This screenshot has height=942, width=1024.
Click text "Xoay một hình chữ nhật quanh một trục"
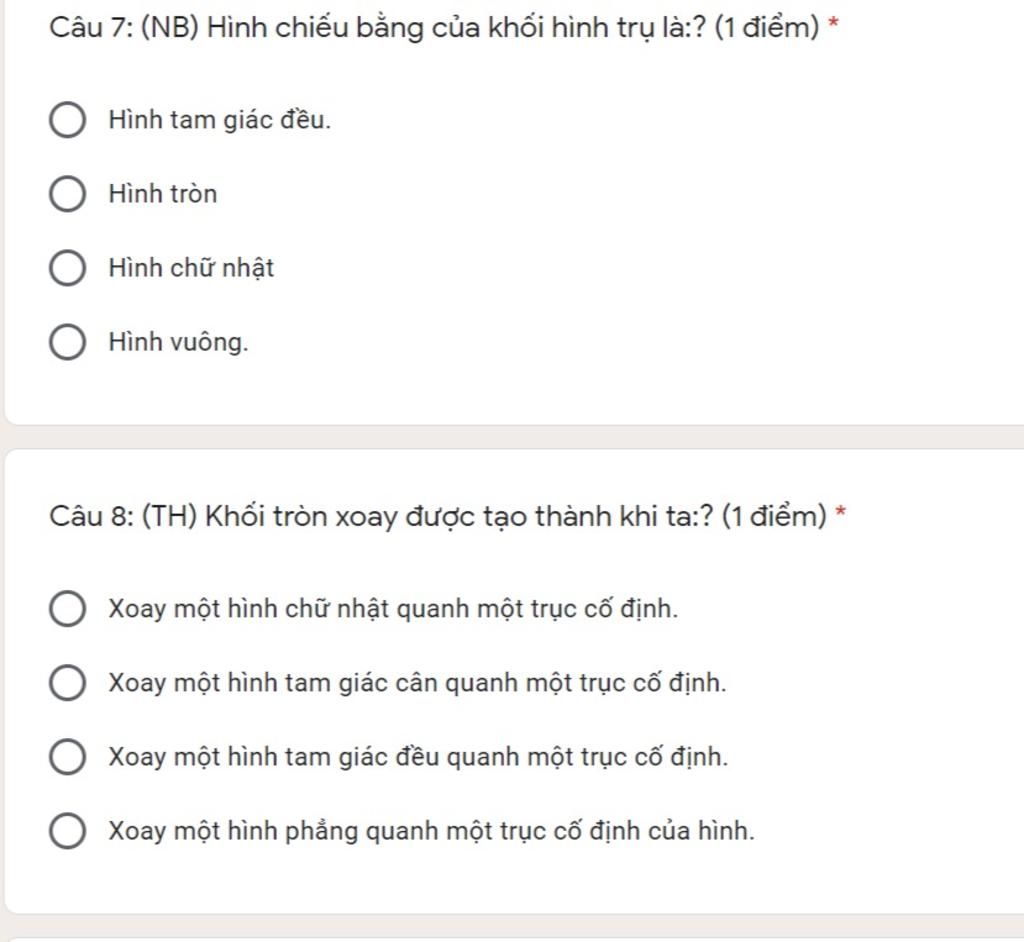click(x=393, y=609)
